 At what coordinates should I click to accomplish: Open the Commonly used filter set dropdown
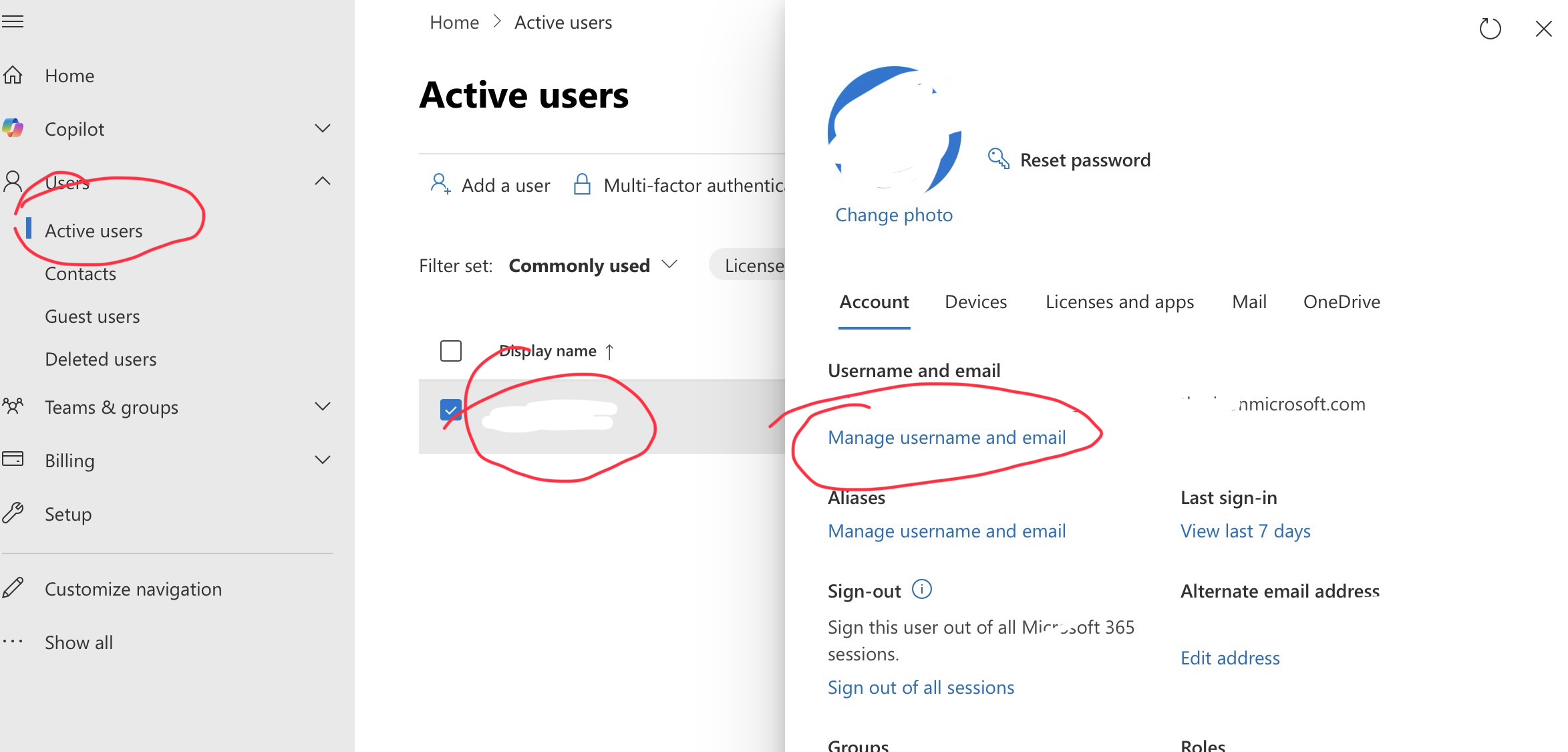coord(593,265)
